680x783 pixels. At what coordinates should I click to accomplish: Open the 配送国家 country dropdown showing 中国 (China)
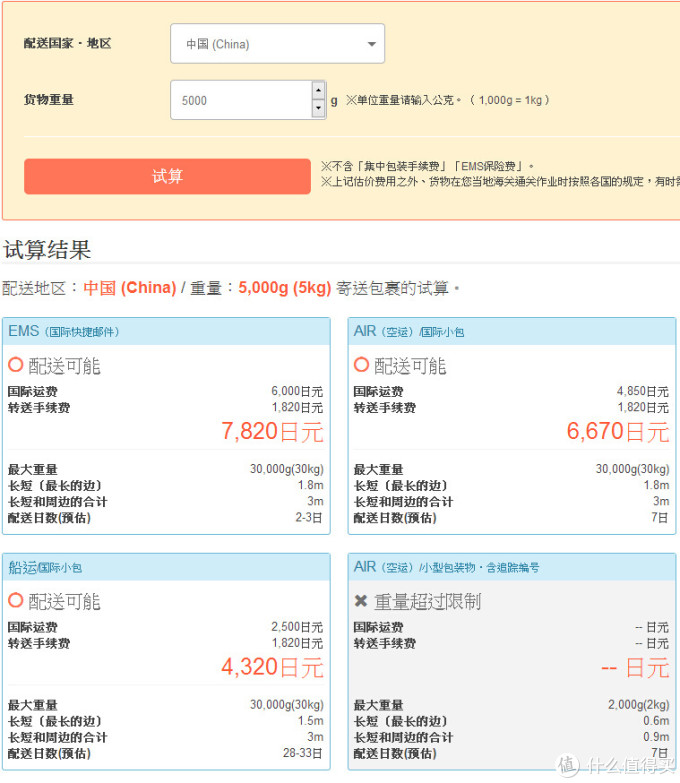[277, 43]
